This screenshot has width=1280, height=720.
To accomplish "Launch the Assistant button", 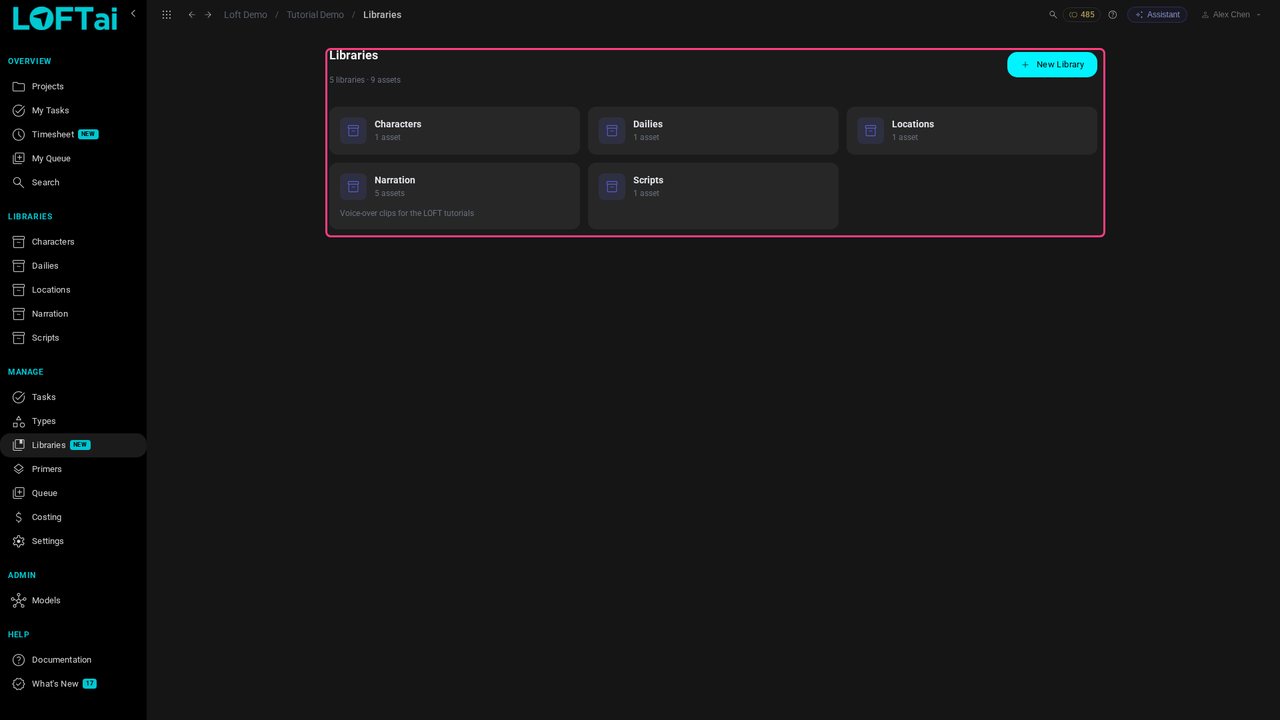I will (x=1157, y=15).
